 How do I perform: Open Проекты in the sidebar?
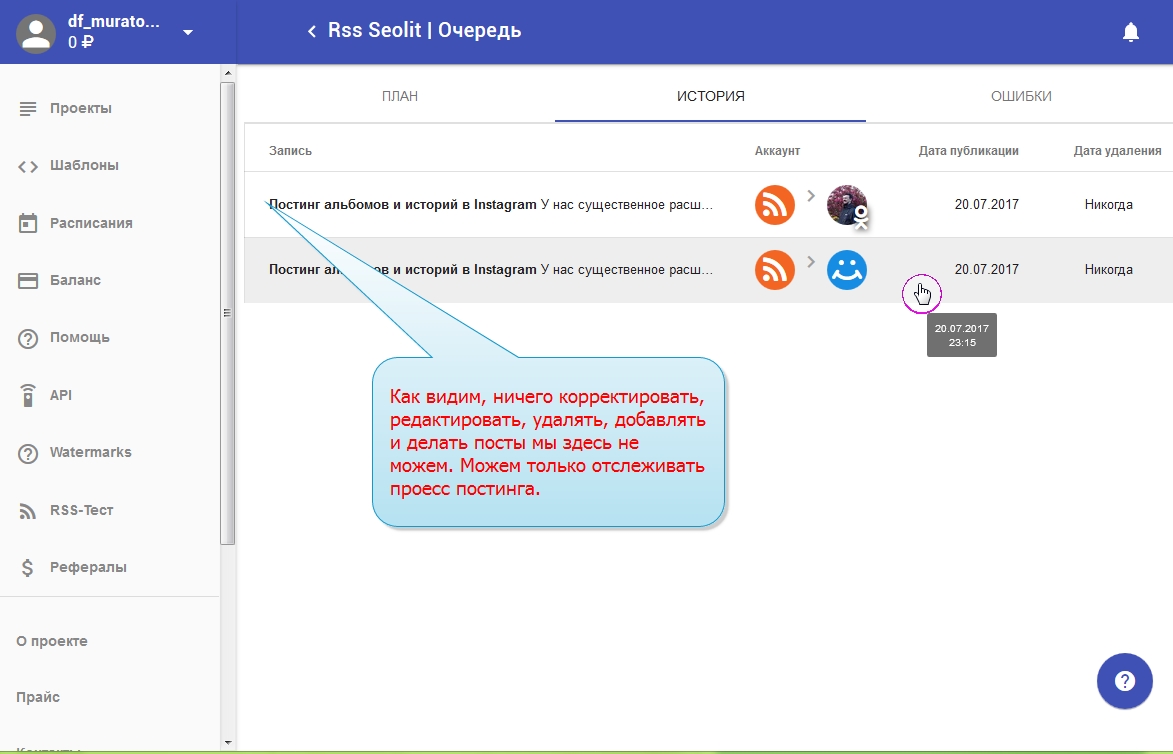80,108
